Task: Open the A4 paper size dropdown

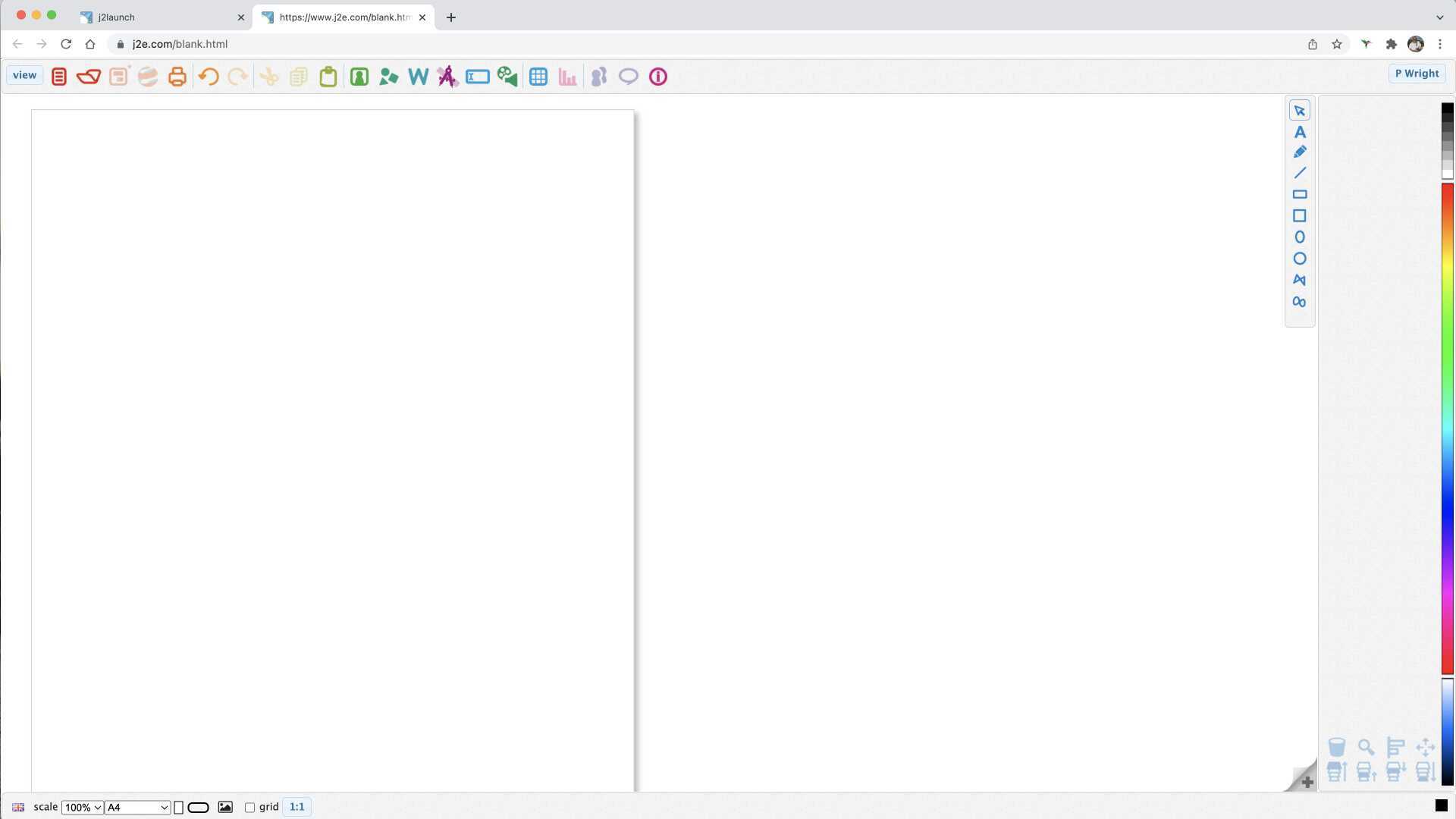Action: [x=136, y=807]
